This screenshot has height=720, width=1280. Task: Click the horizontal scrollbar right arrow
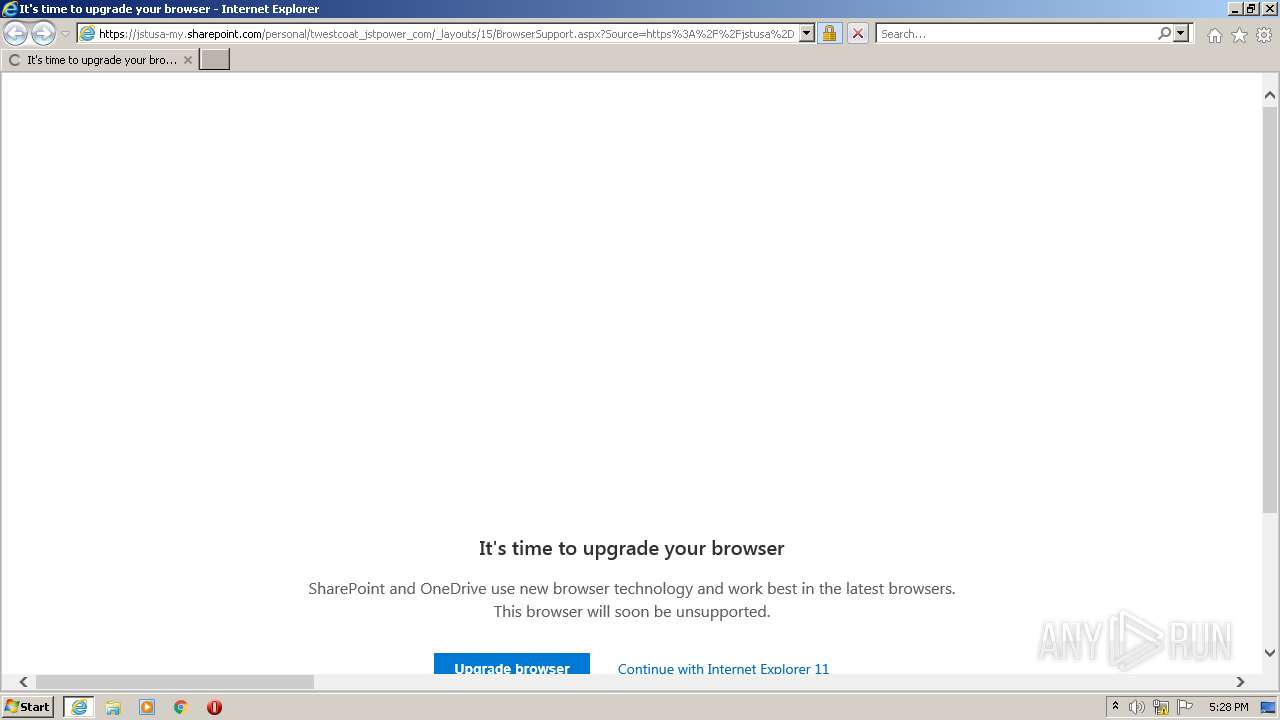(x=1240, y=682)
